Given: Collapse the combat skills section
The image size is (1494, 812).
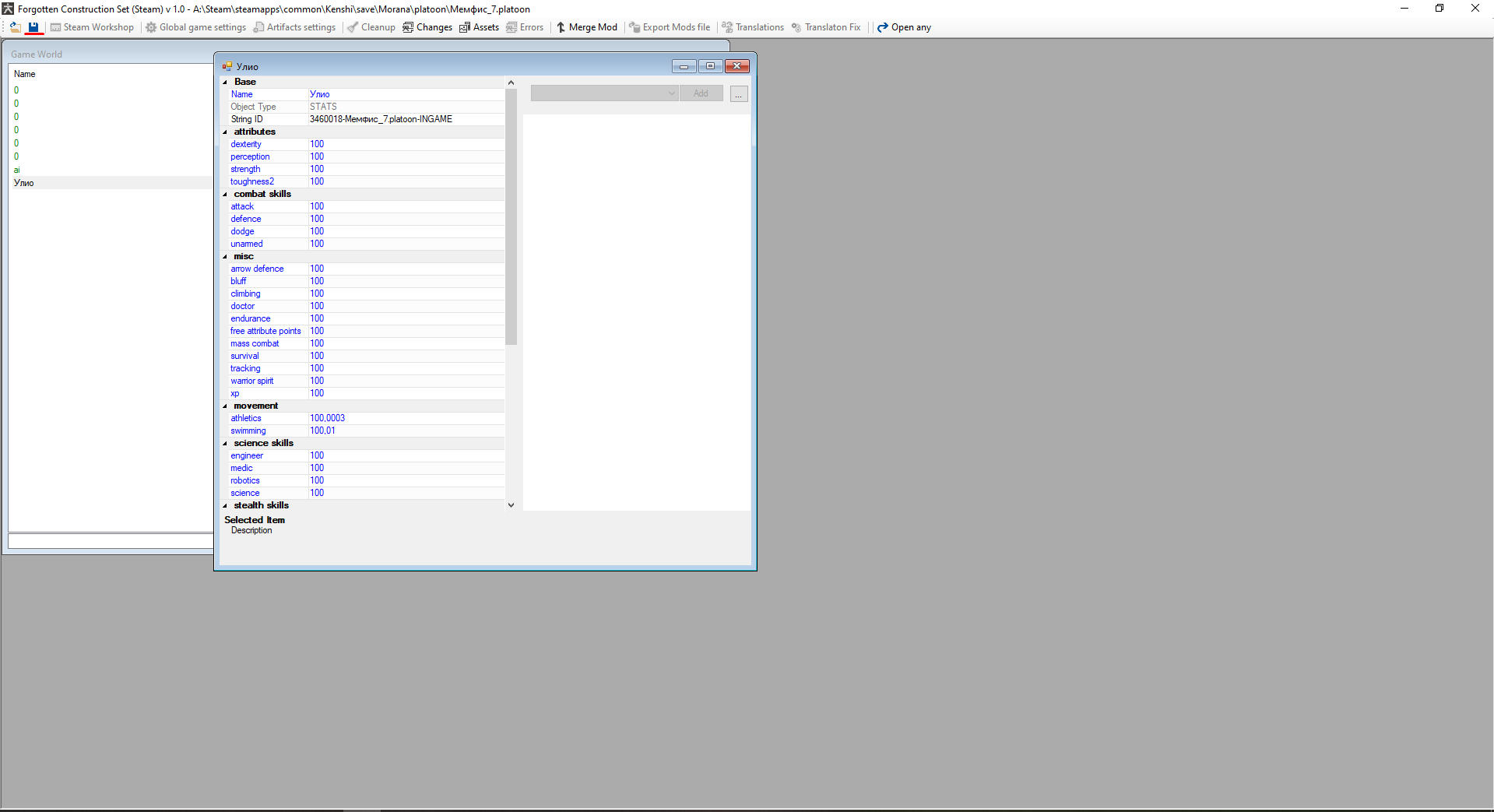Looking at the screenshot, I should [x=226, y=195].
